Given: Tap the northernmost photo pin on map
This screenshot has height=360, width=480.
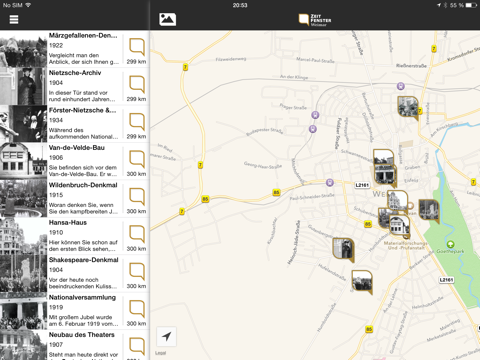Looking at the screenshot, I should click(x=408, y=107).
